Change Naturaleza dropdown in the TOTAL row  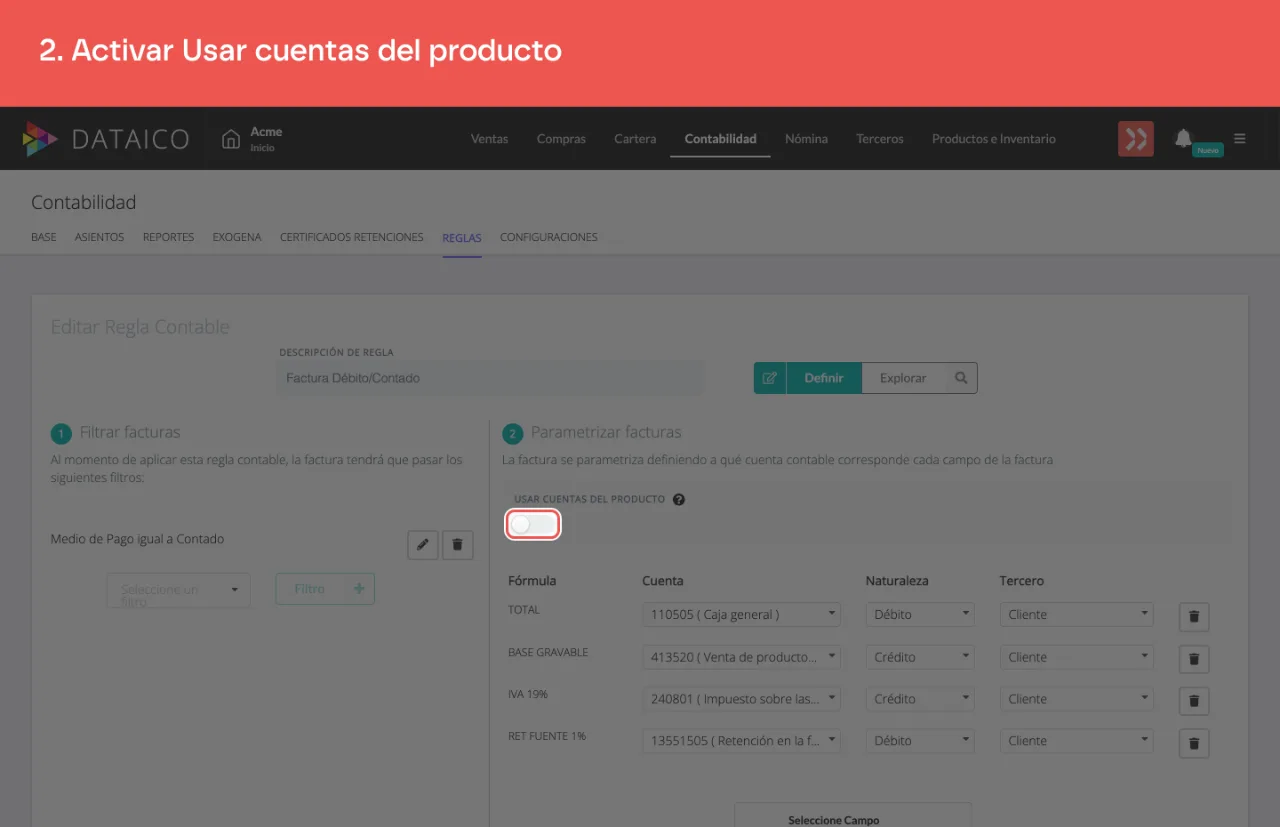920,614
